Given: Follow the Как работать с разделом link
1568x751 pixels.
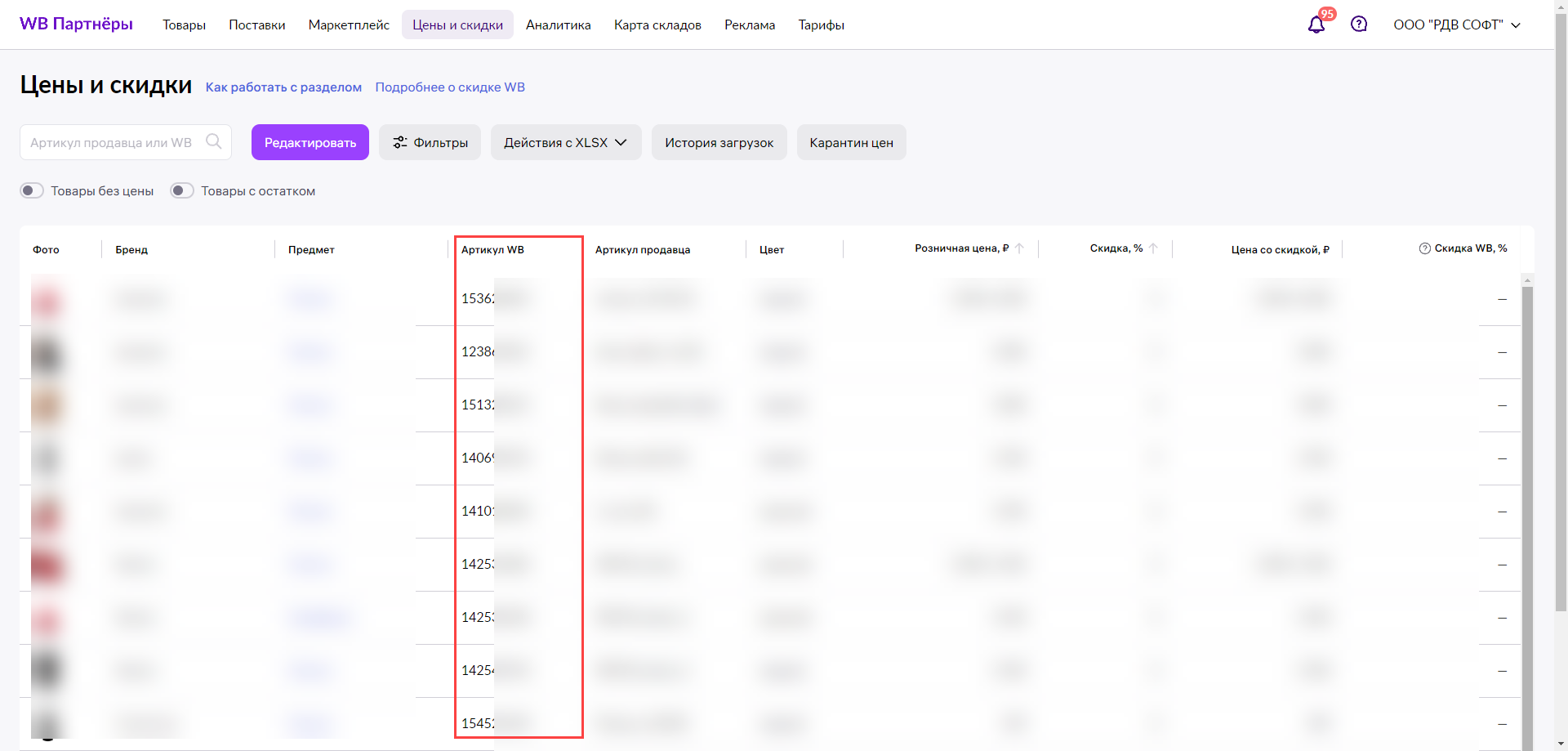Looking at the screenshot, I should coord(283,87).
